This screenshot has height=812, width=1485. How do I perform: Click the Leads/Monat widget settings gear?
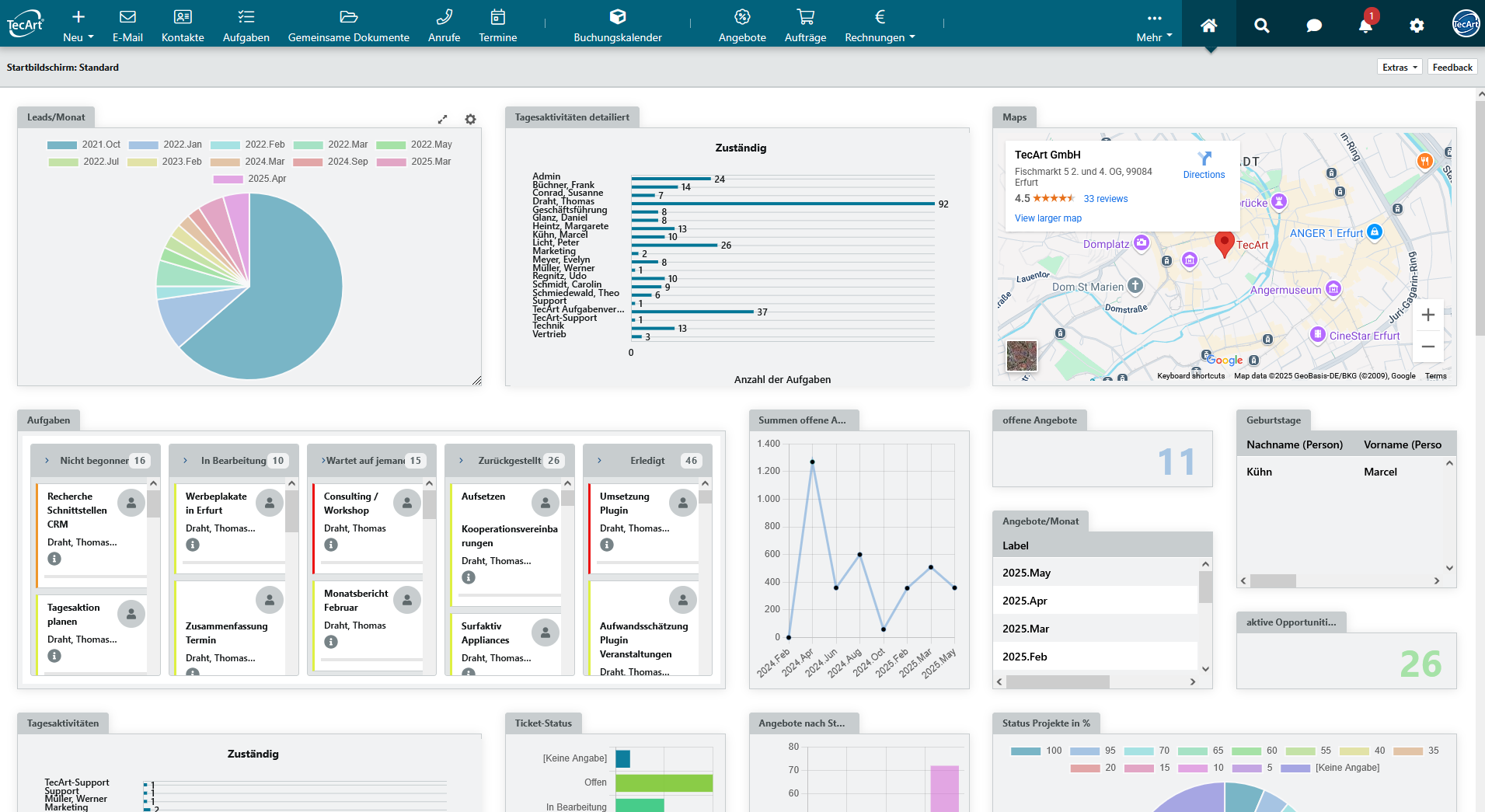click(470, 119)
